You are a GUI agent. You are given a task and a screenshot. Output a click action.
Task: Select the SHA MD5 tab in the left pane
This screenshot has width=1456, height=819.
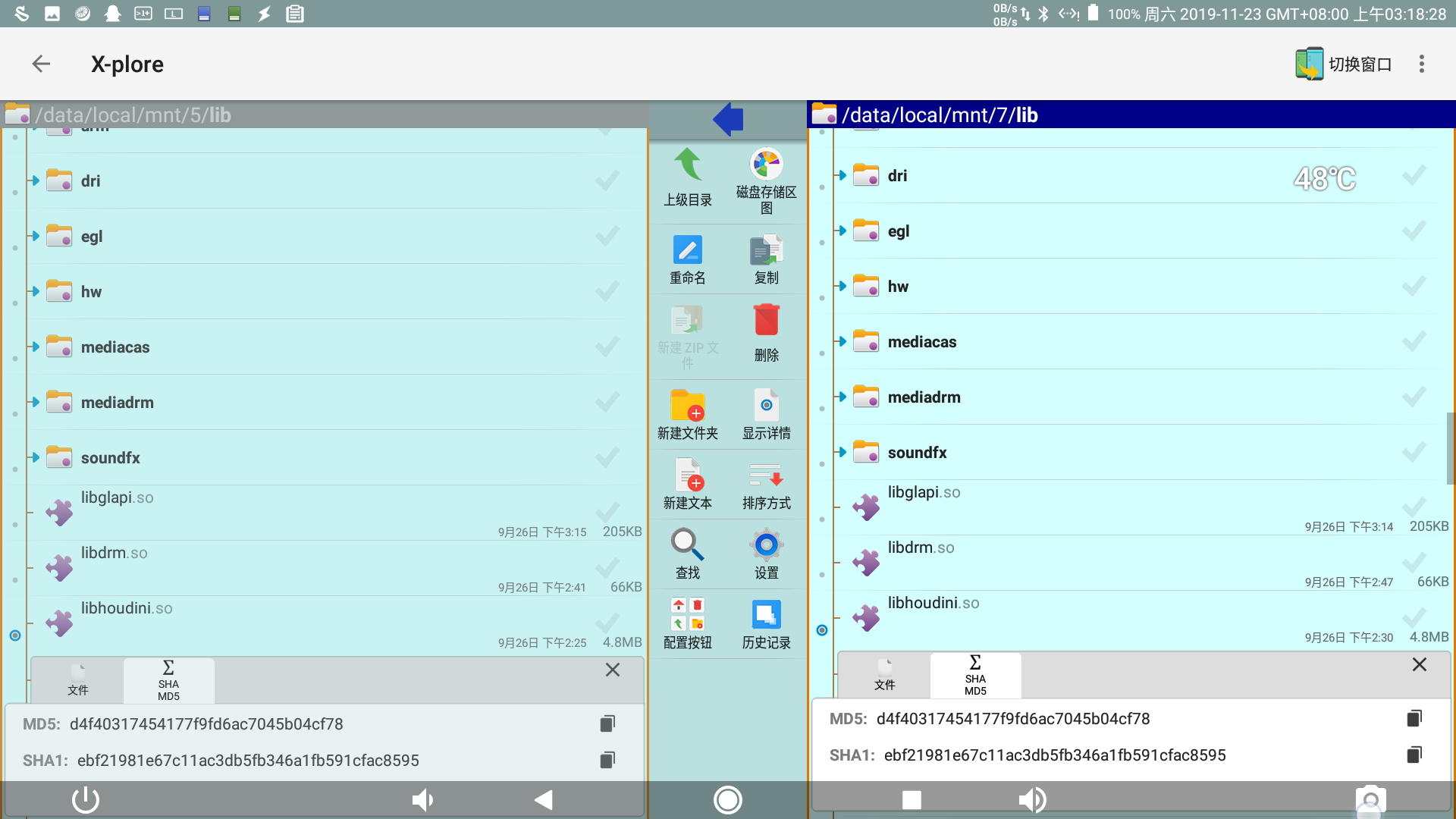pos(168,680)
